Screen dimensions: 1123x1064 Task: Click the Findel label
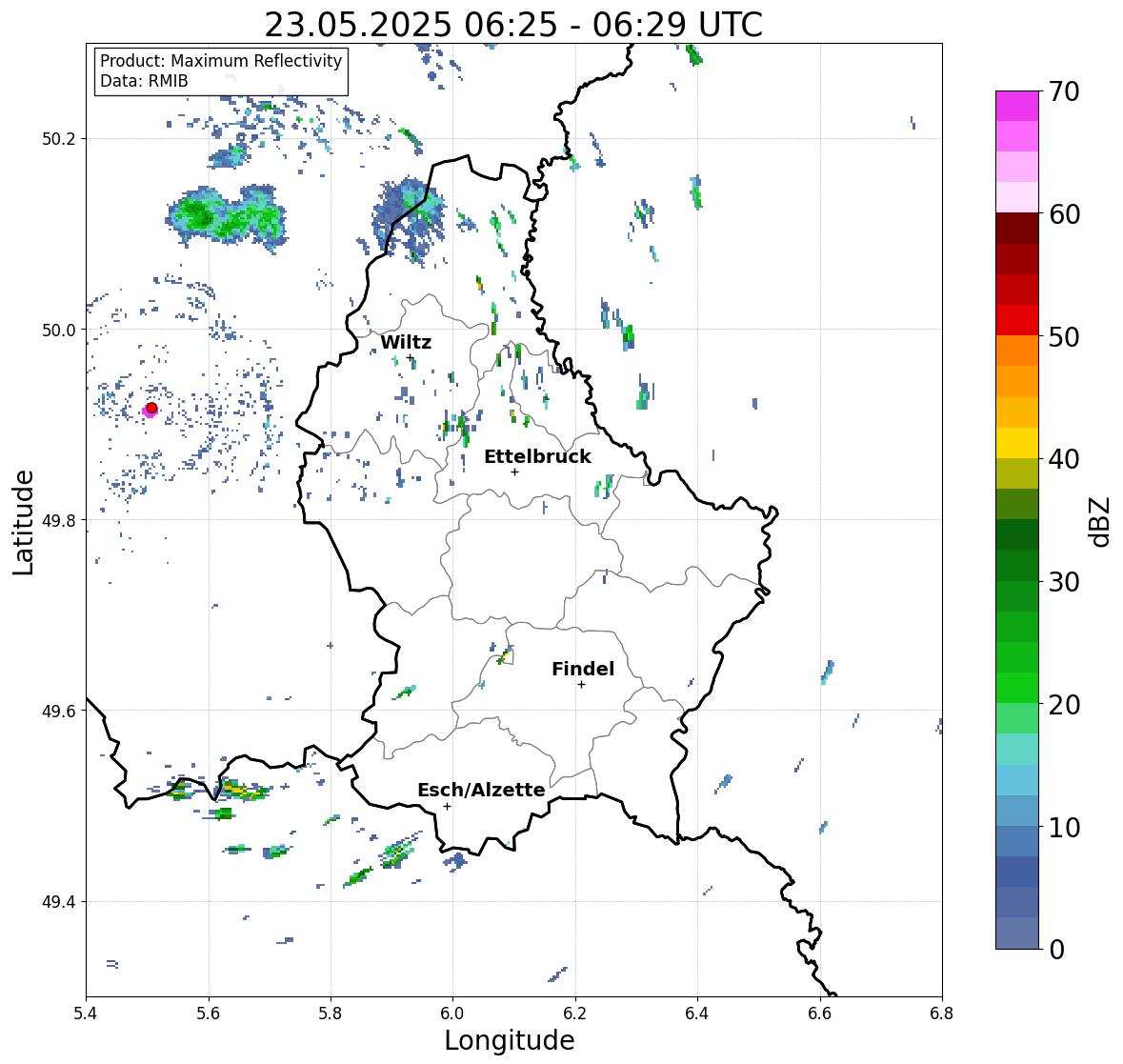pyautogui.click(x=582, y=669)
